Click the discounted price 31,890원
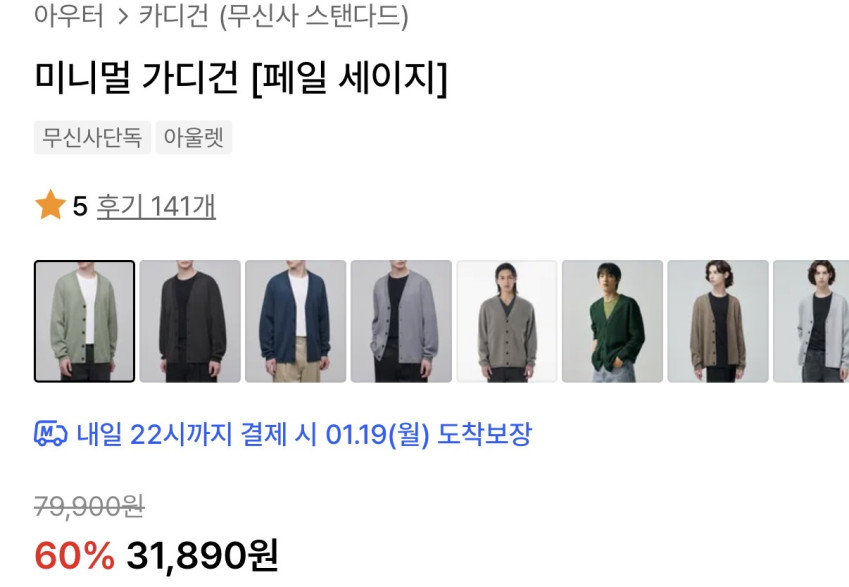 click(x=203, y=555)
